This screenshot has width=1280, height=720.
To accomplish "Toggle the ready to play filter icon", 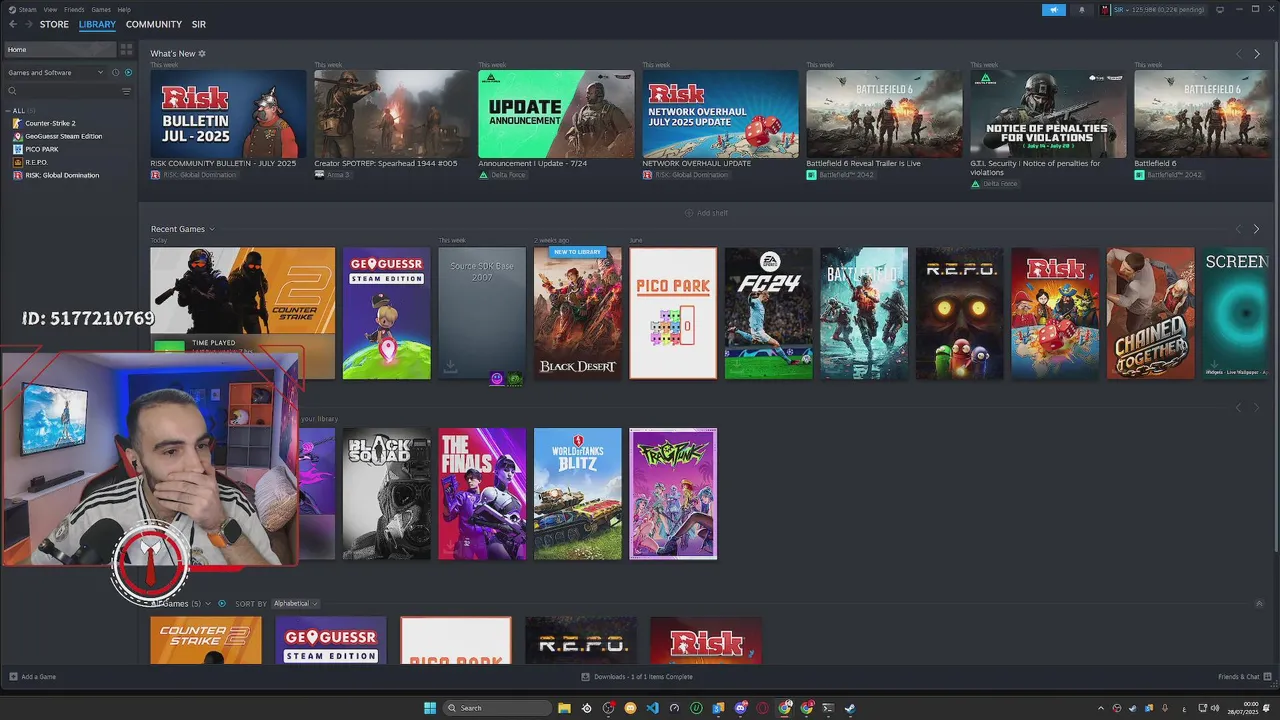I will (x=128, y=72).
